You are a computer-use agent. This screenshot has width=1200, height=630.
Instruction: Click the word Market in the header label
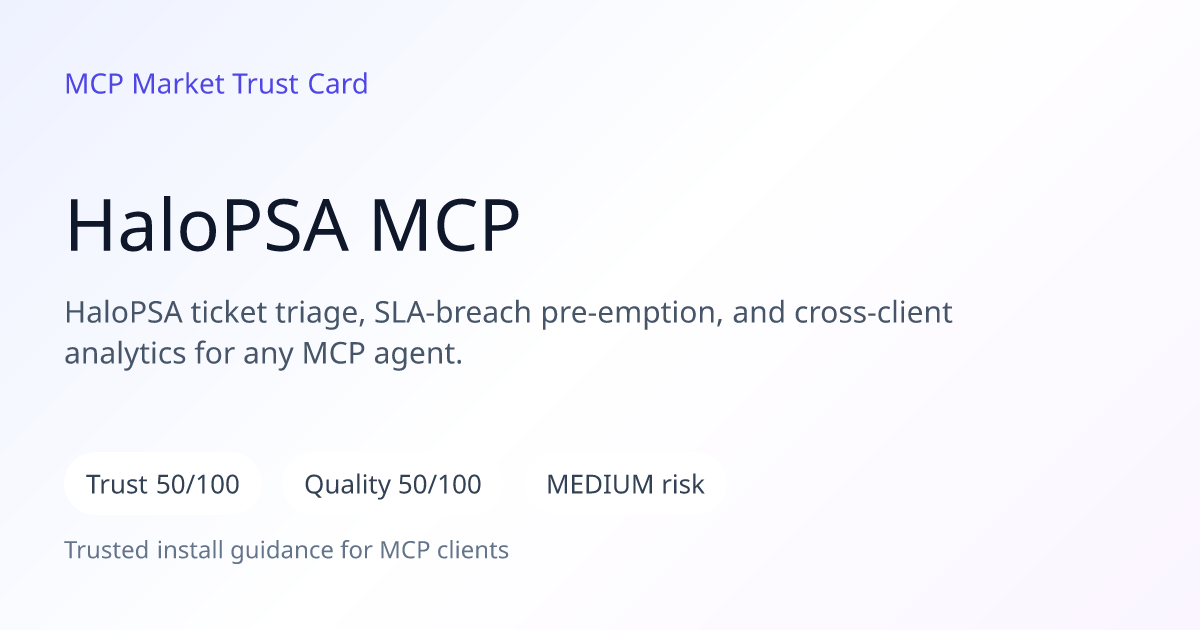tap(179, 84)
